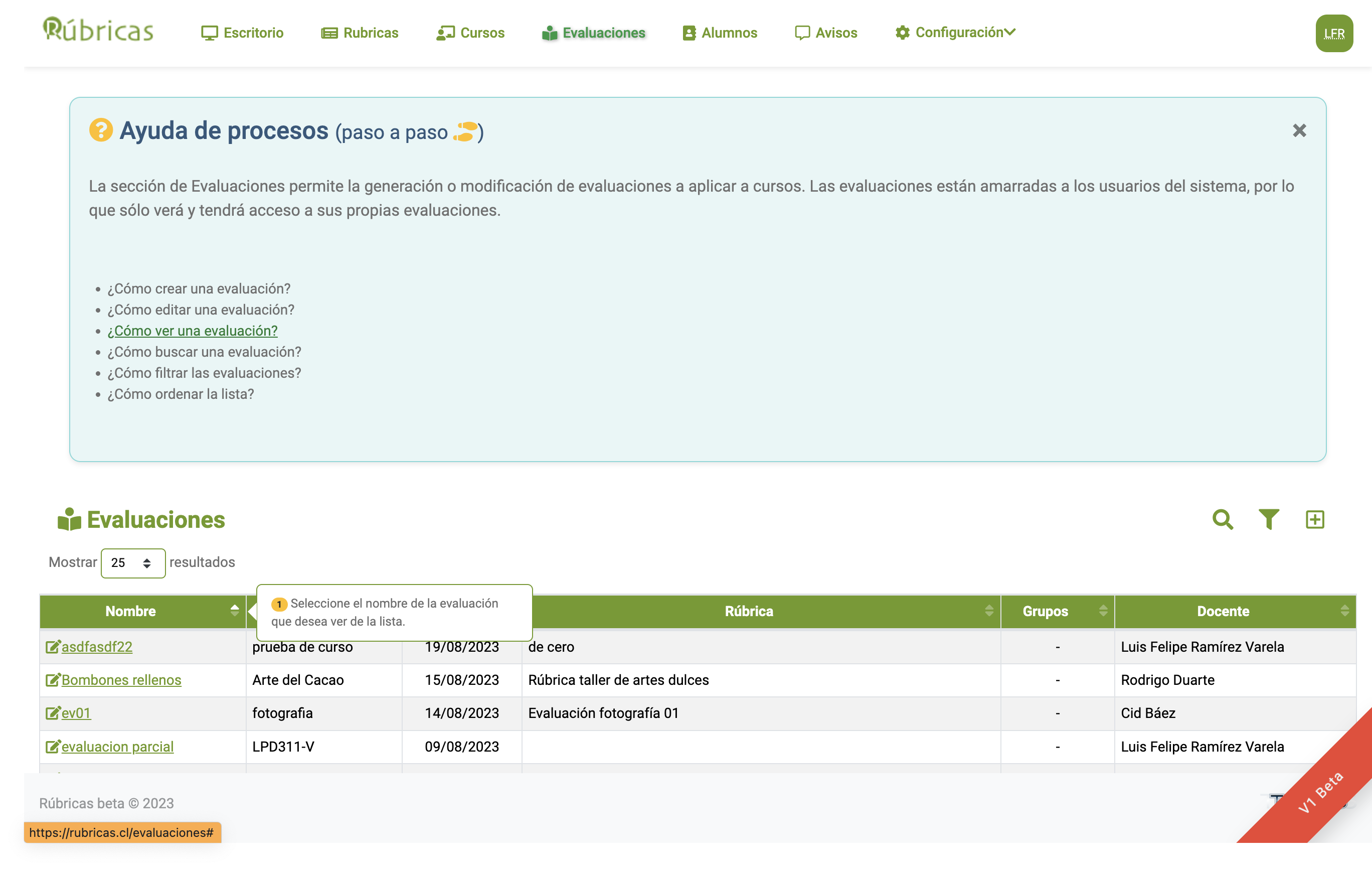The width and height of the screenshot is (1372, 871).
Task: Click the edit icon beside Bombones rellenos
Action: pyautogui.click(x=53, y=680)
